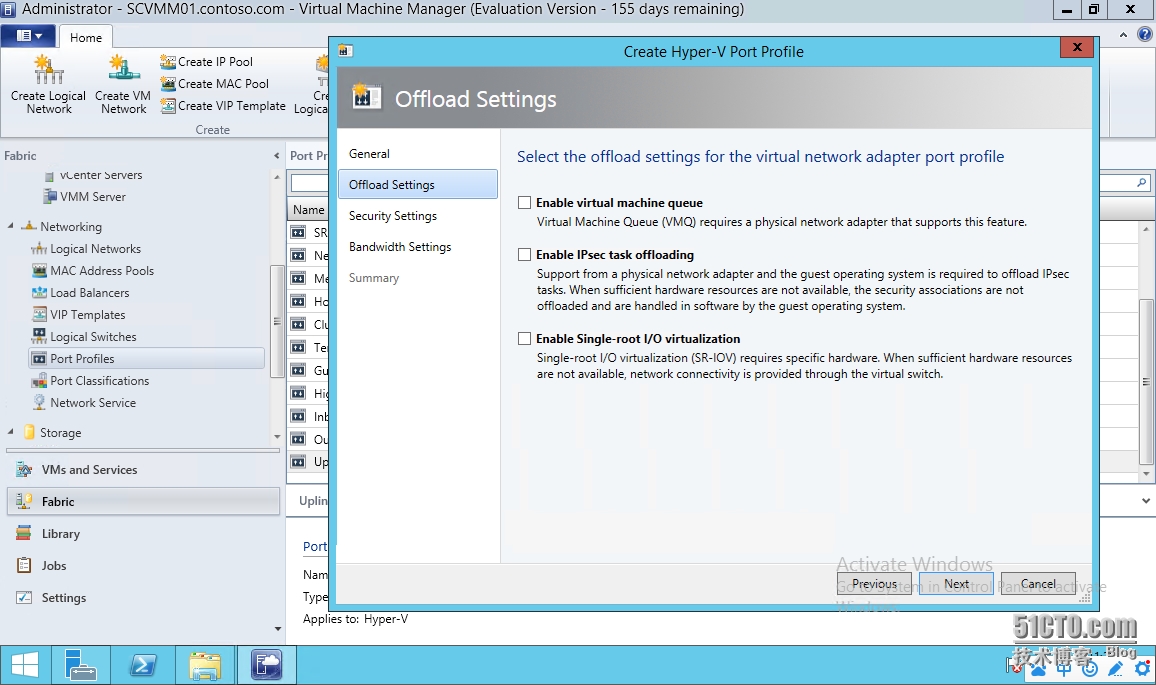This screenshot has height=685, width=1156.
Task: Click the MAC Address Pools tree icon
Action: [x=39, y=271]
